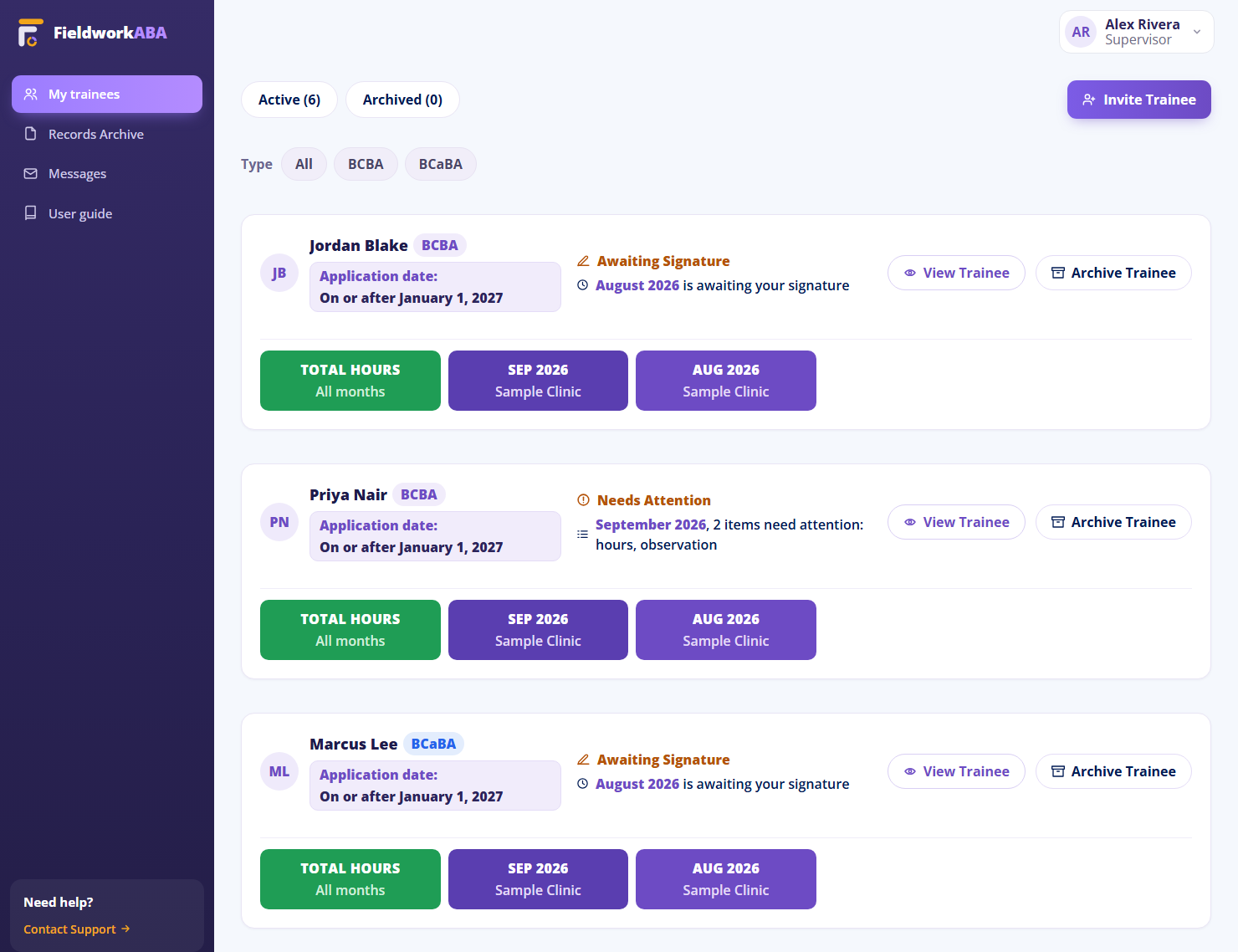Click the Invite Trainee button
Image resolution: width=1238 pixels, height=952 pixels.
tap(1138, 100)
